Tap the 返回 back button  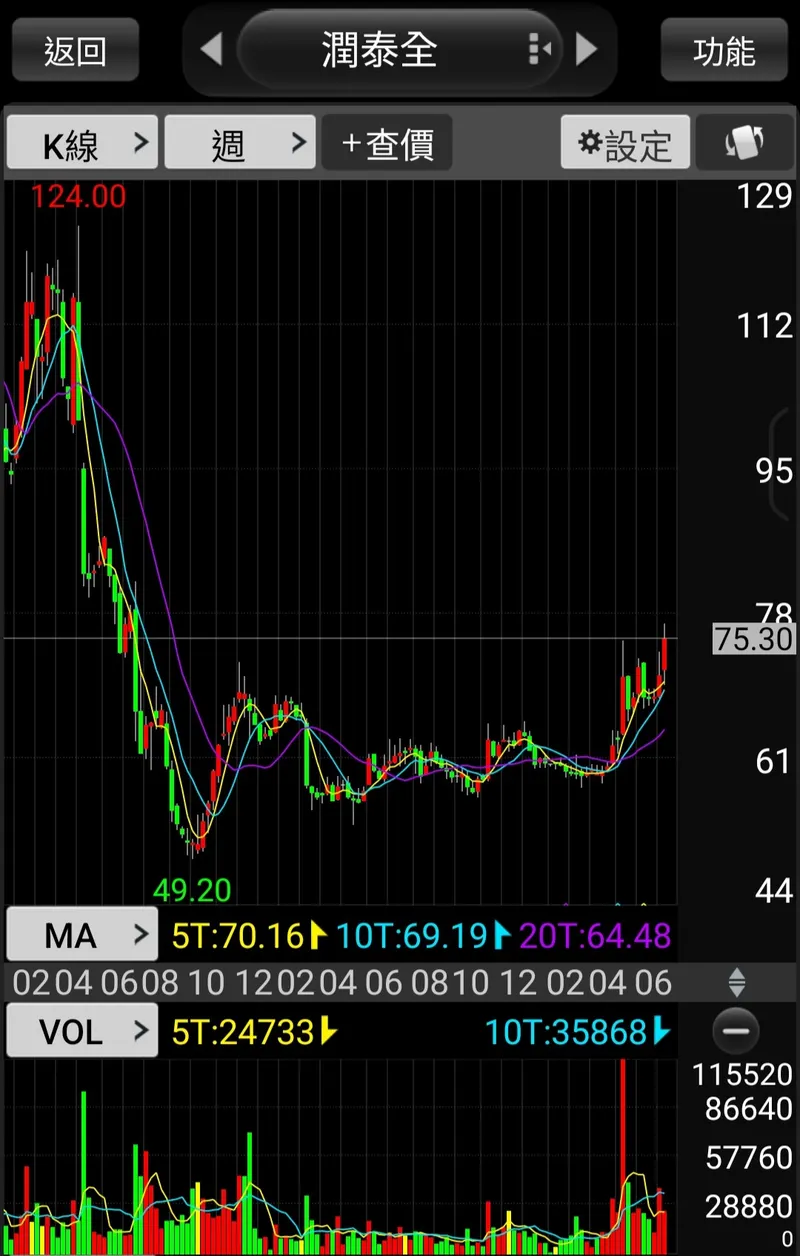click(x=75, y=50)
